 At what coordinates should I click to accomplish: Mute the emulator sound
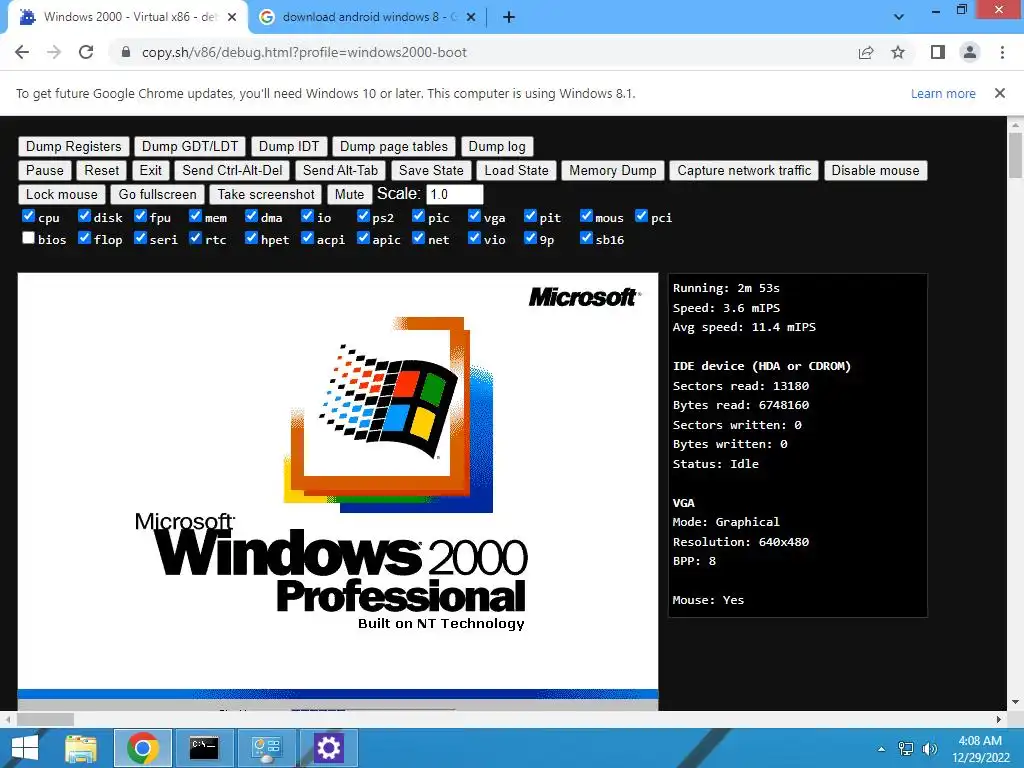[x=349, y=195]
